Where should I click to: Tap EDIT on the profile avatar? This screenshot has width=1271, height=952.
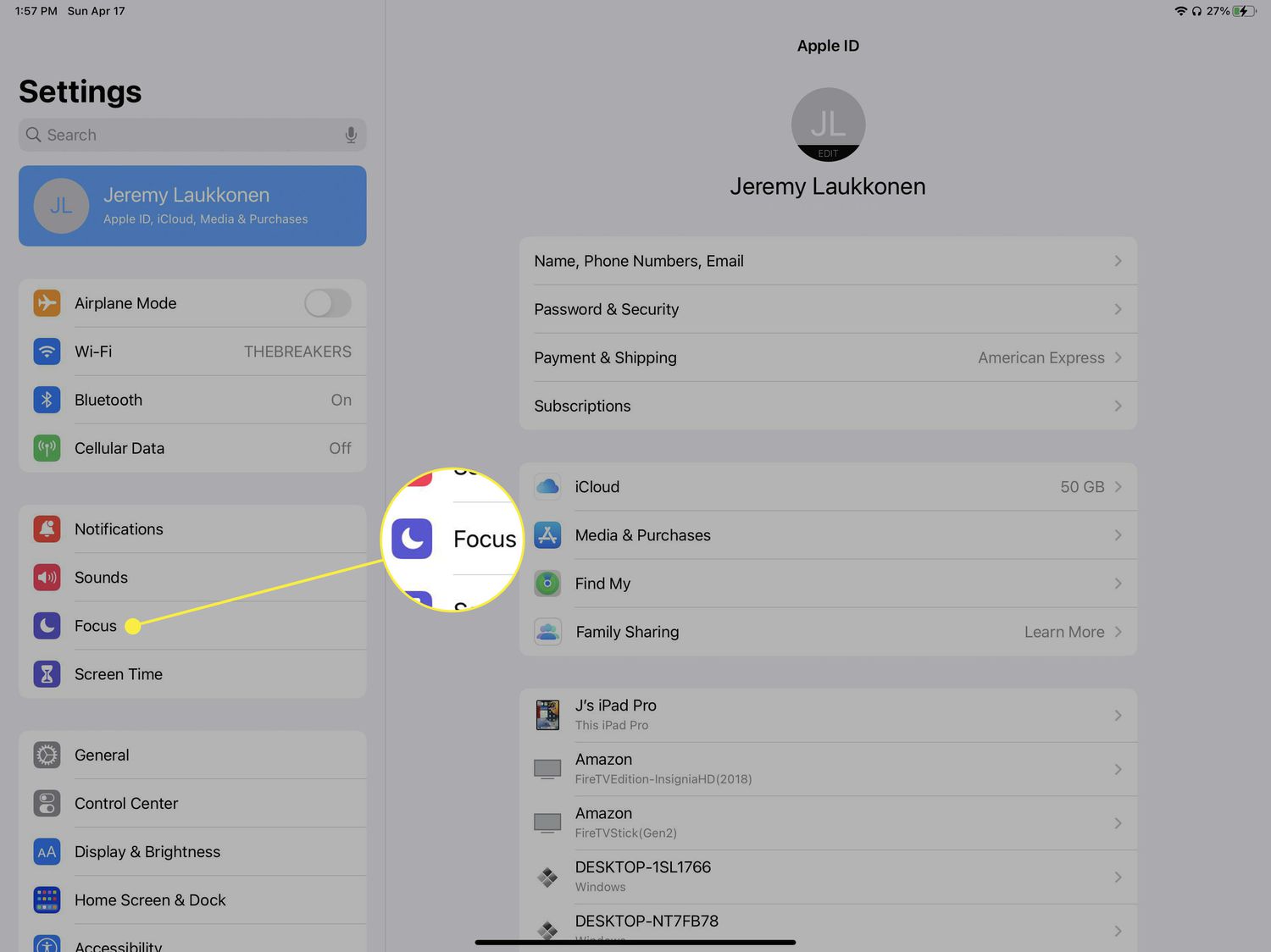pyautogui.click(x=828, y=153)
